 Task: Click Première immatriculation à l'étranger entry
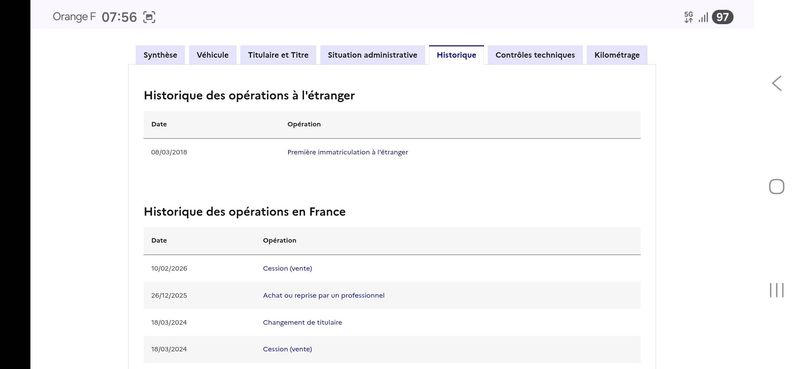[347, 152]
